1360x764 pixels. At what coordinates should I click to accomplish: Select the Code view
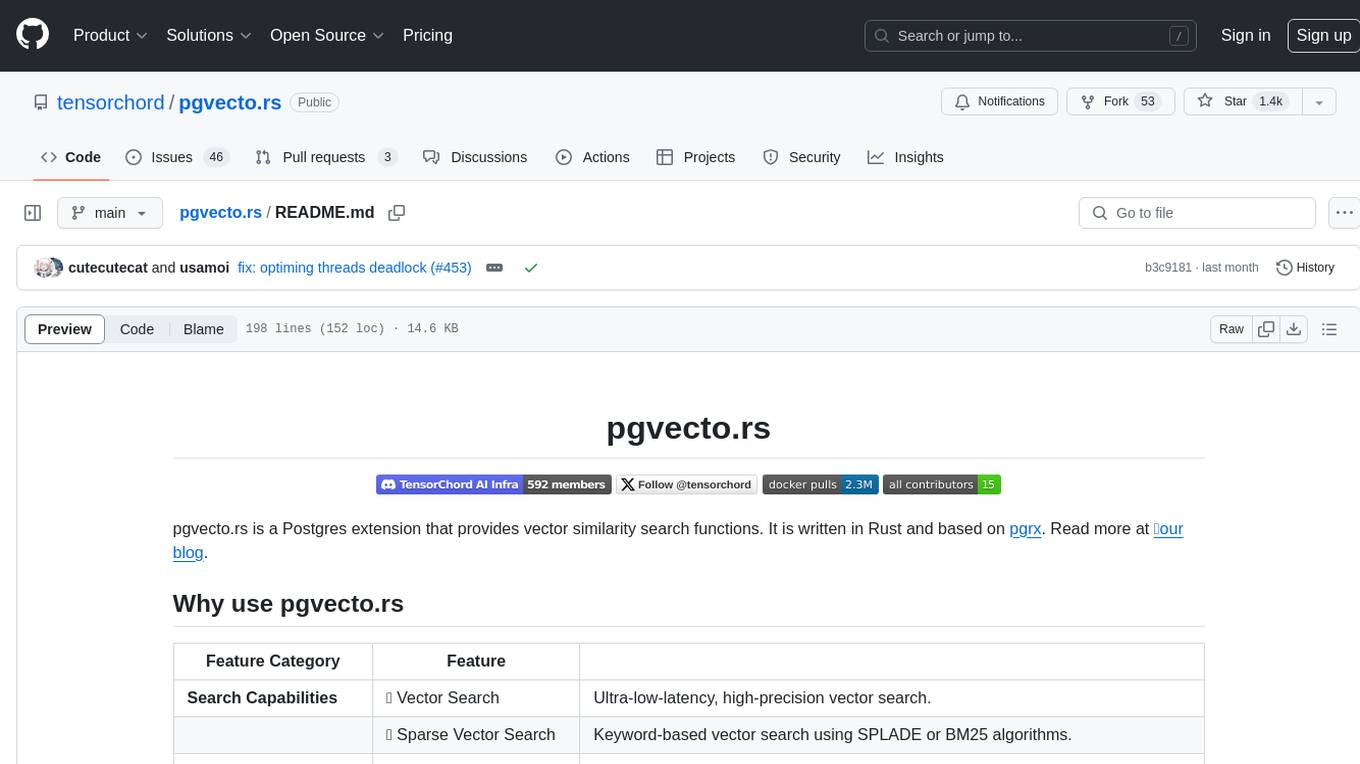pyautogui.click(x=137, y=329)
